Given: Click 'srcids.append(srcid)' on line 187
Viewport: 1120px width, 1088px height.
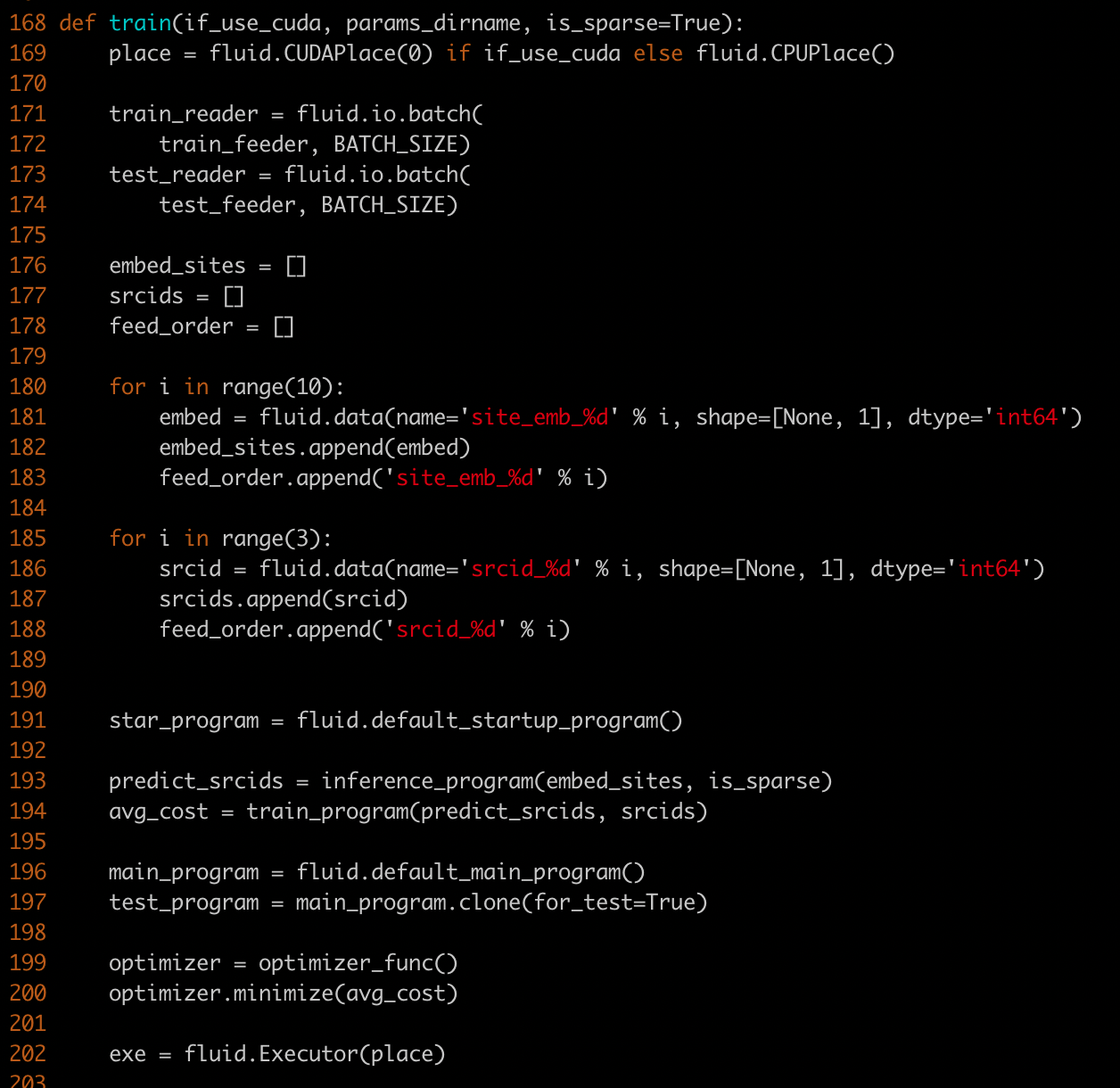Looking at the screenshot, I should (x=284, y=598).
